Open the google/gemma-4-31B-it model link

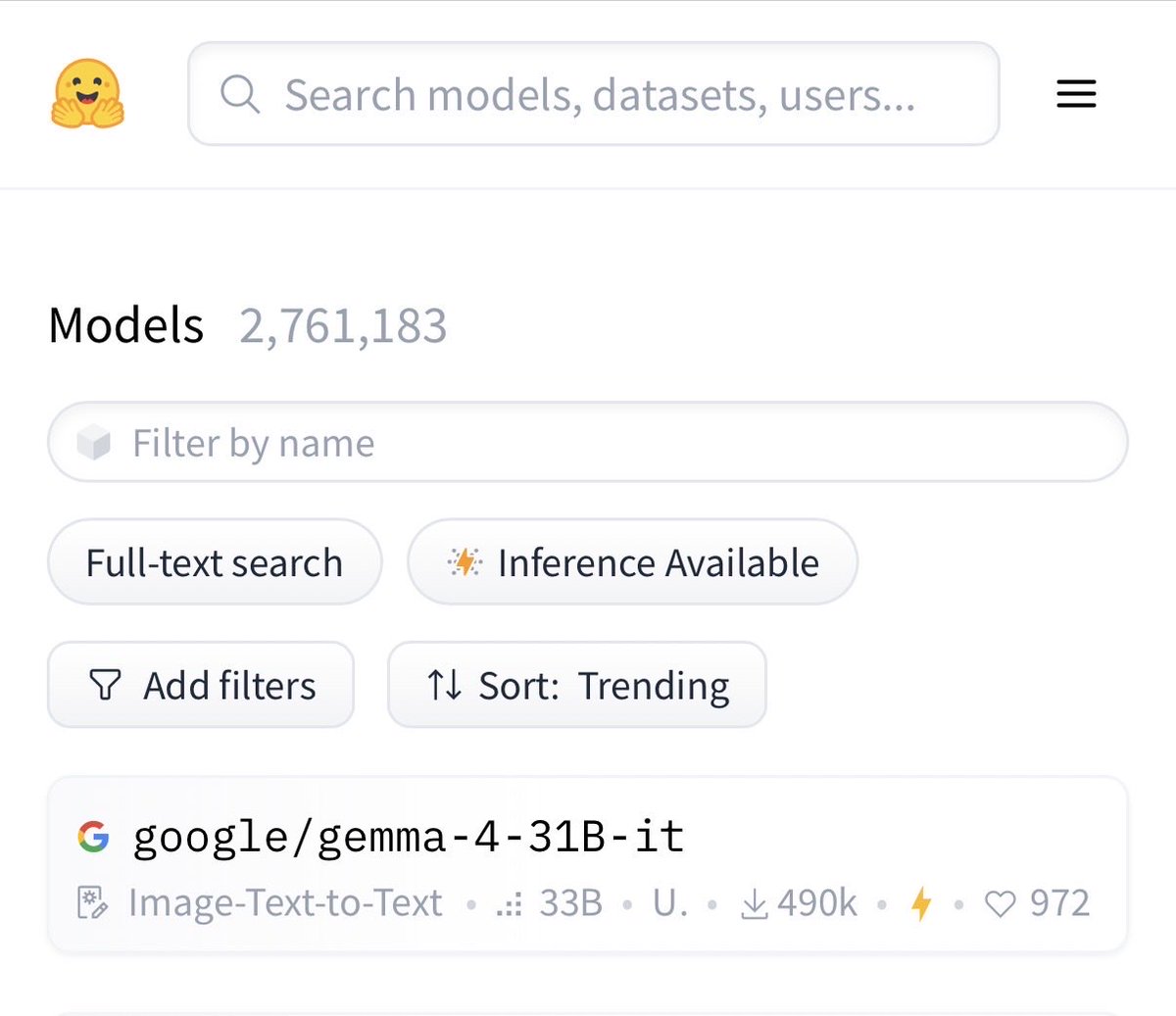click(408, 837)
